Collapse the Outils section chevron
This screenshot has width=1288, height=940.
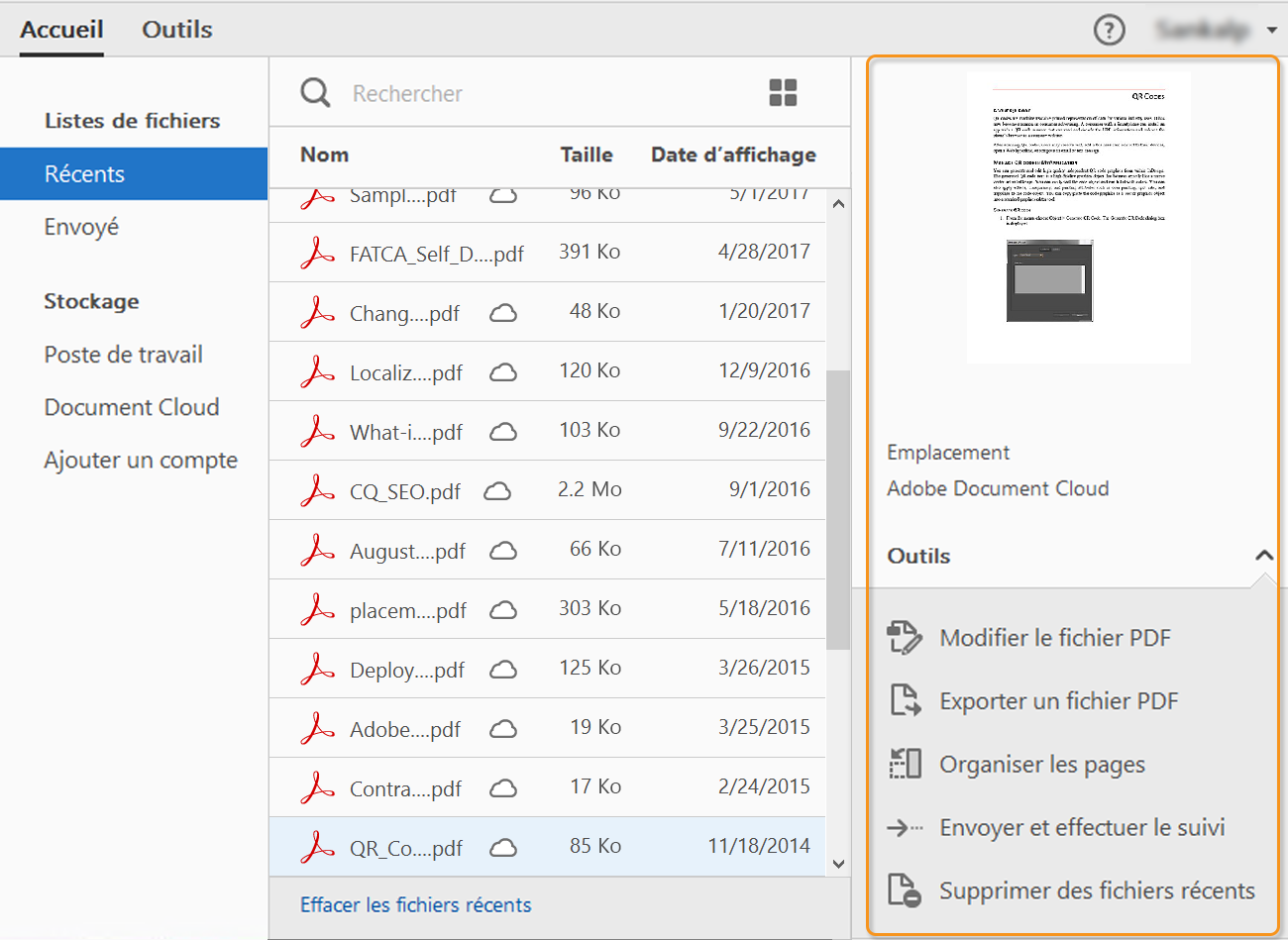tap(1263, 556)
